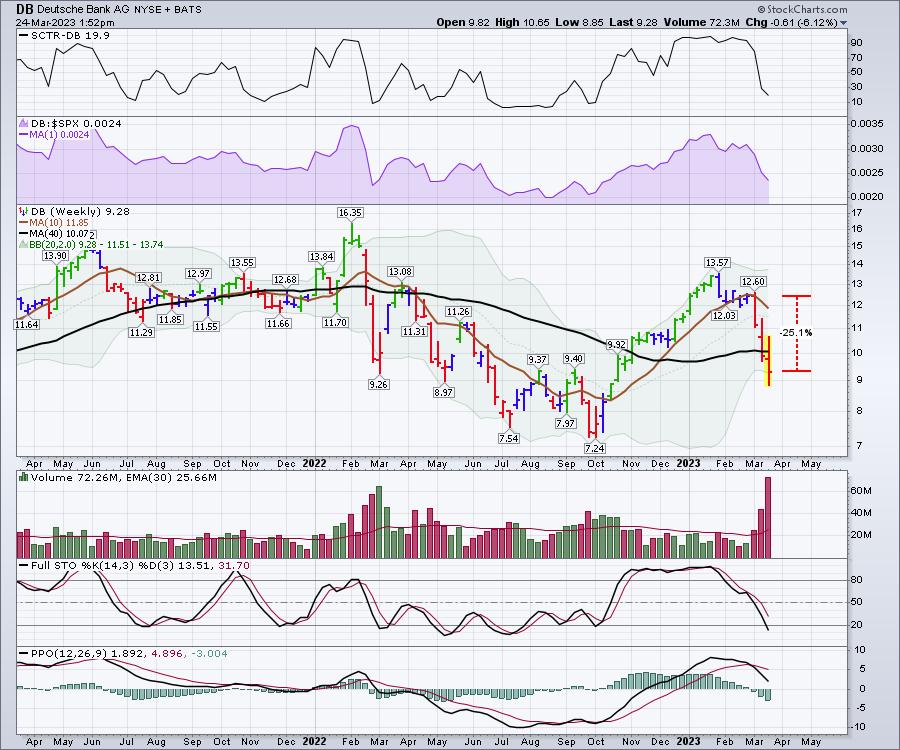Click the 24-Mar-2023 1:52pm timestamp
Screen dimensions: 900x750
(x=65, y=23)
